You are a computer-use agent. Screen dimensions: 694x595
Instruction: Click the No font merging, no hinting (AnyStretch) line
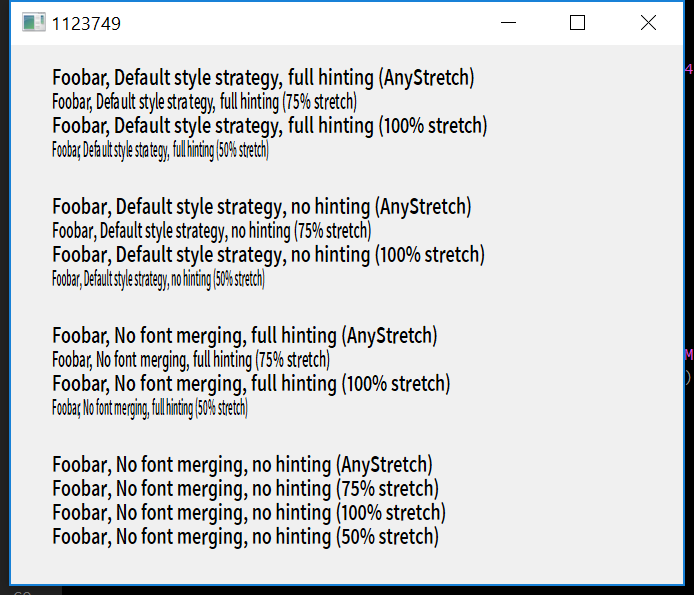point(243,465)
